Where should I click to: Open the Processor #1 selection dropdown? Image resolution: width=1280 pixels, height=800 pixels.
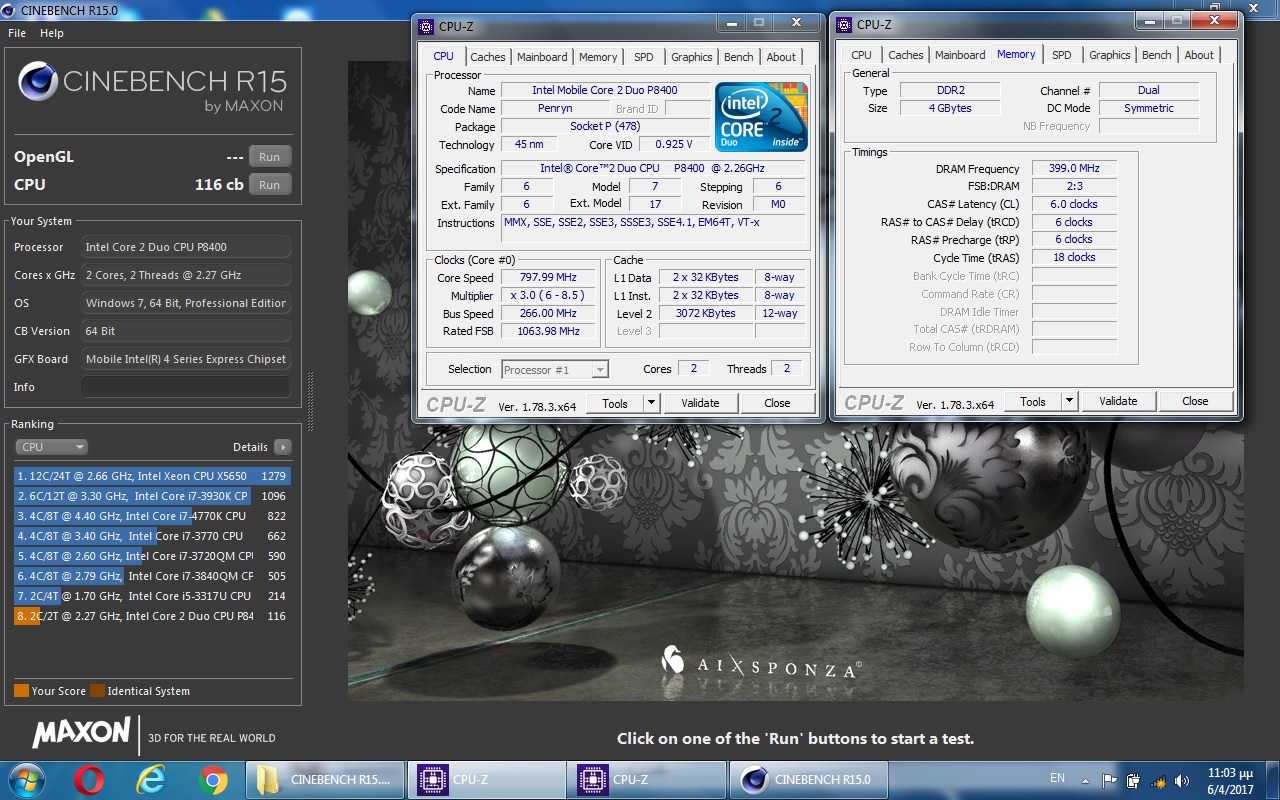pos(554,370)
